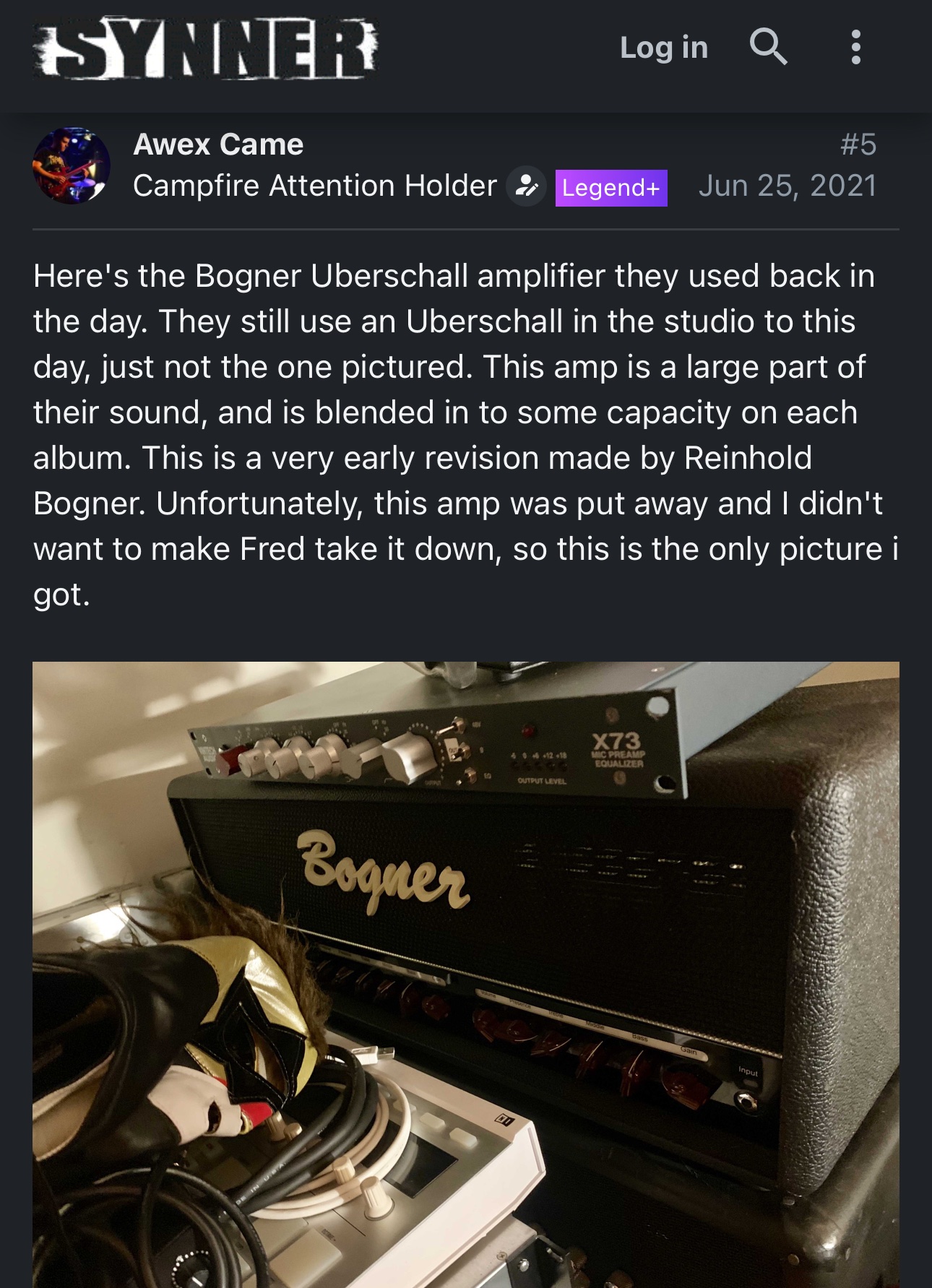Click the Log in link
The width and height of the screenshot is (932, 1288).
coord(664,48)
